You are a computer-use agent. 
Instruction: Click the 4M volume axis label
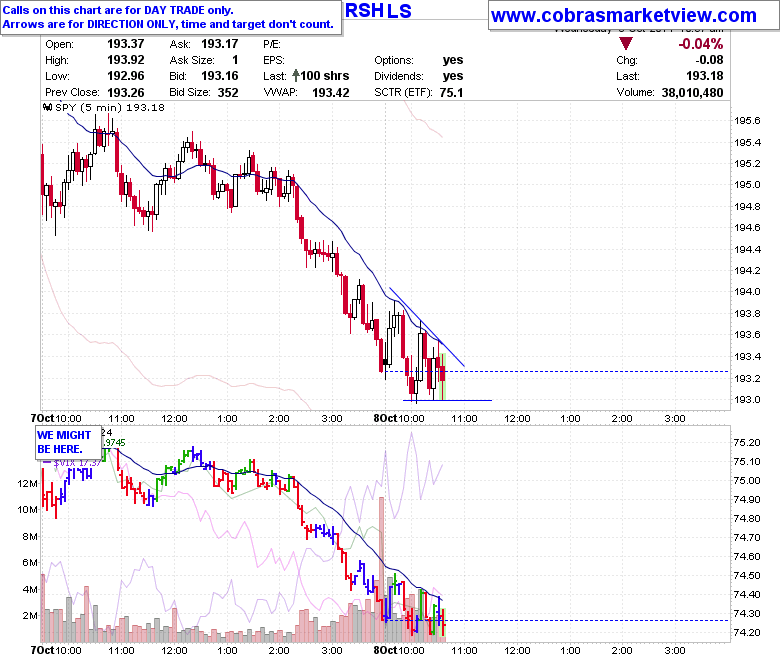click(30, 589)
